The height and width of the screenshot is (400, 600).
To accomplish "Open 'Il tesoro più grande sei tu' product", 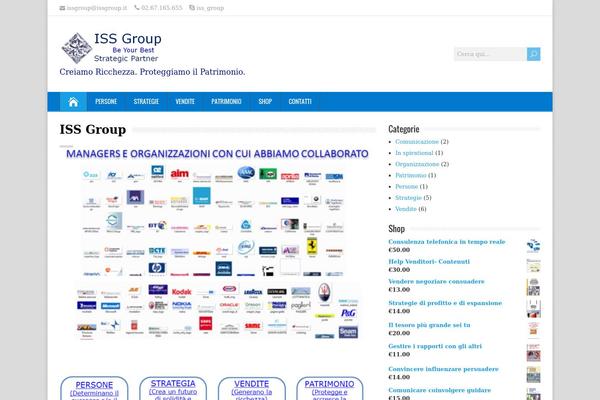I will [x=436, y=325].
